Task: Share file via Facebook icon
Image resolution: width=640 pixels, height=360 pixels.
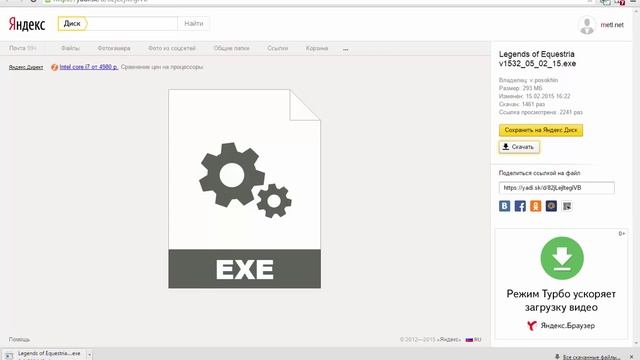Action: click(x=520, y=206)
